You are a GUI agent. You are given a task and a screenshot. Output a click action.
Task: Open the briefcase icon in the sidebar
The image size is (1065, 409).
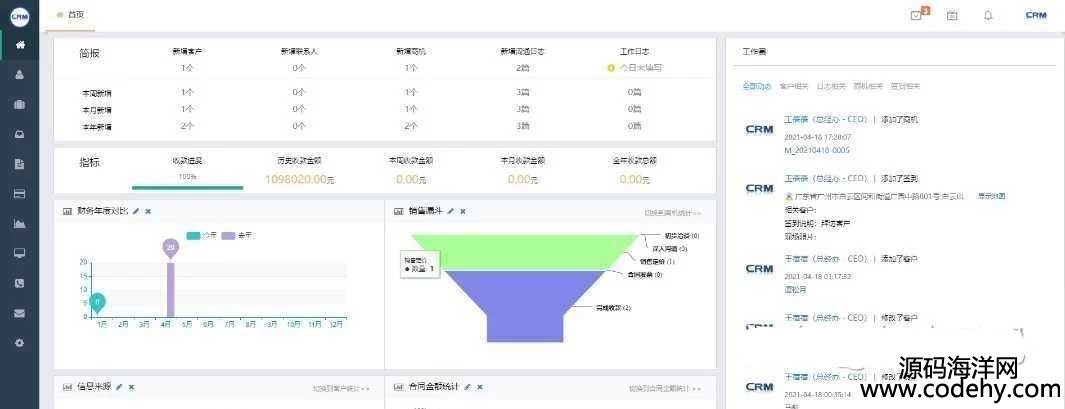click(x=20, y=104)
